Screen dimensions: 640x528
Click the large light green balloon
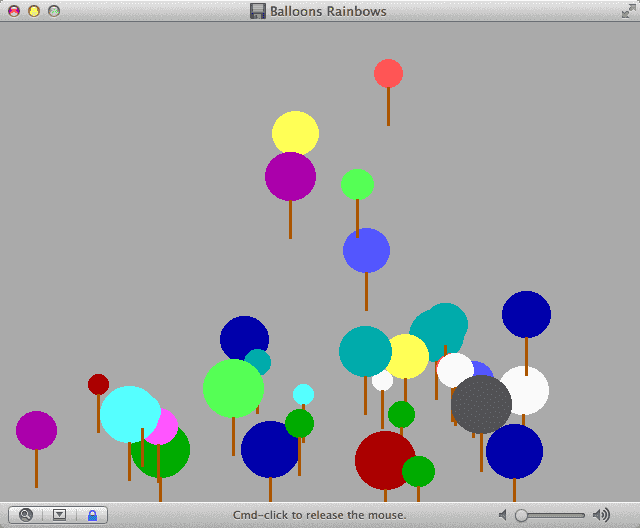[233, 388]
